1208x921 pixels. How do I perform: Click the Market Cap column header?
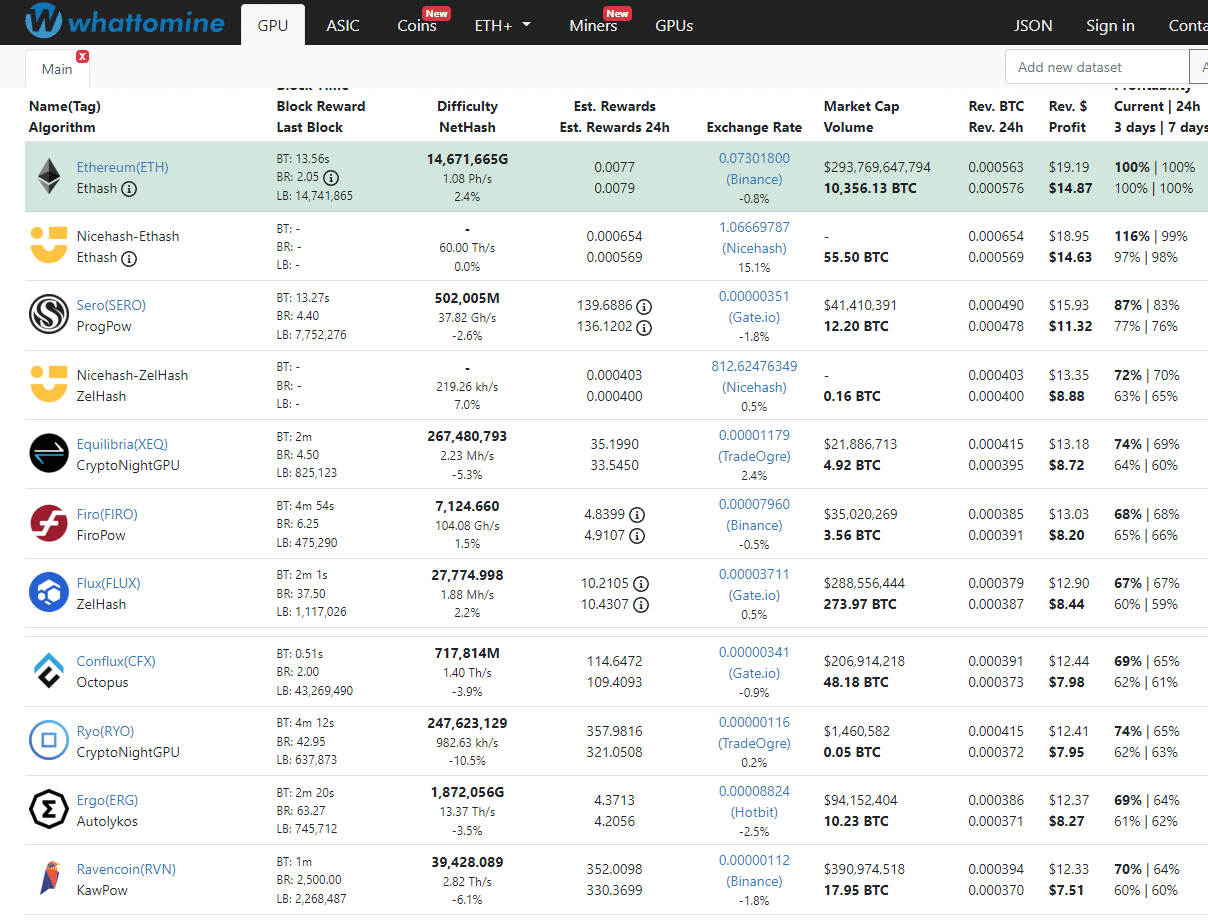(861, 106)
